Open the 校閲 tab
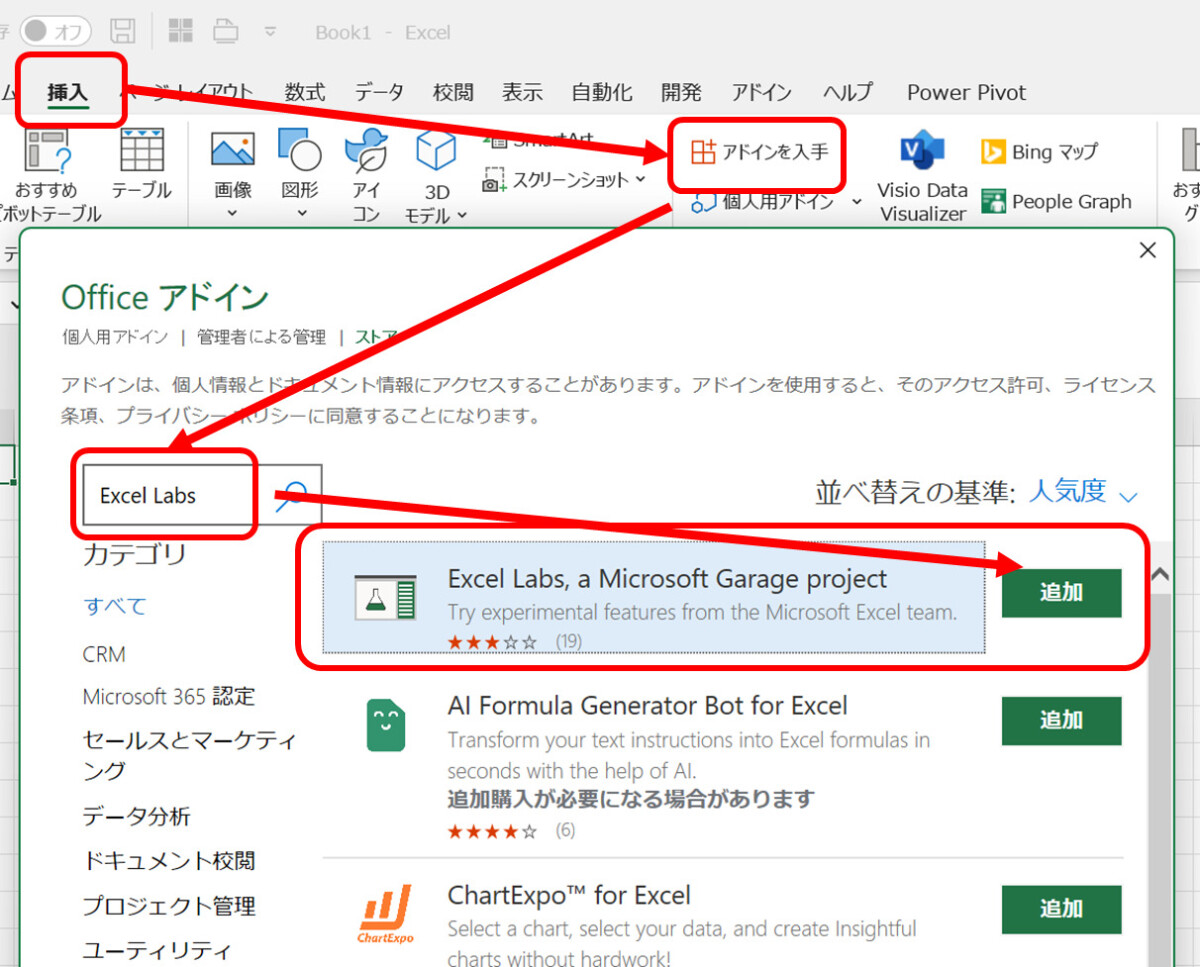1200x967 pixels. coord(453,92)
